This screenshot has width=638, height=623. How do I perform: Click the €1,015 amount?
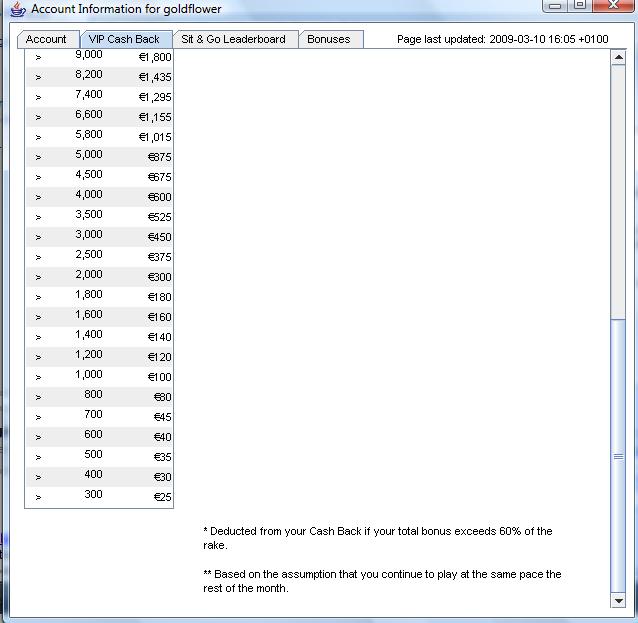pyautogui.click(x=155, y=137)
